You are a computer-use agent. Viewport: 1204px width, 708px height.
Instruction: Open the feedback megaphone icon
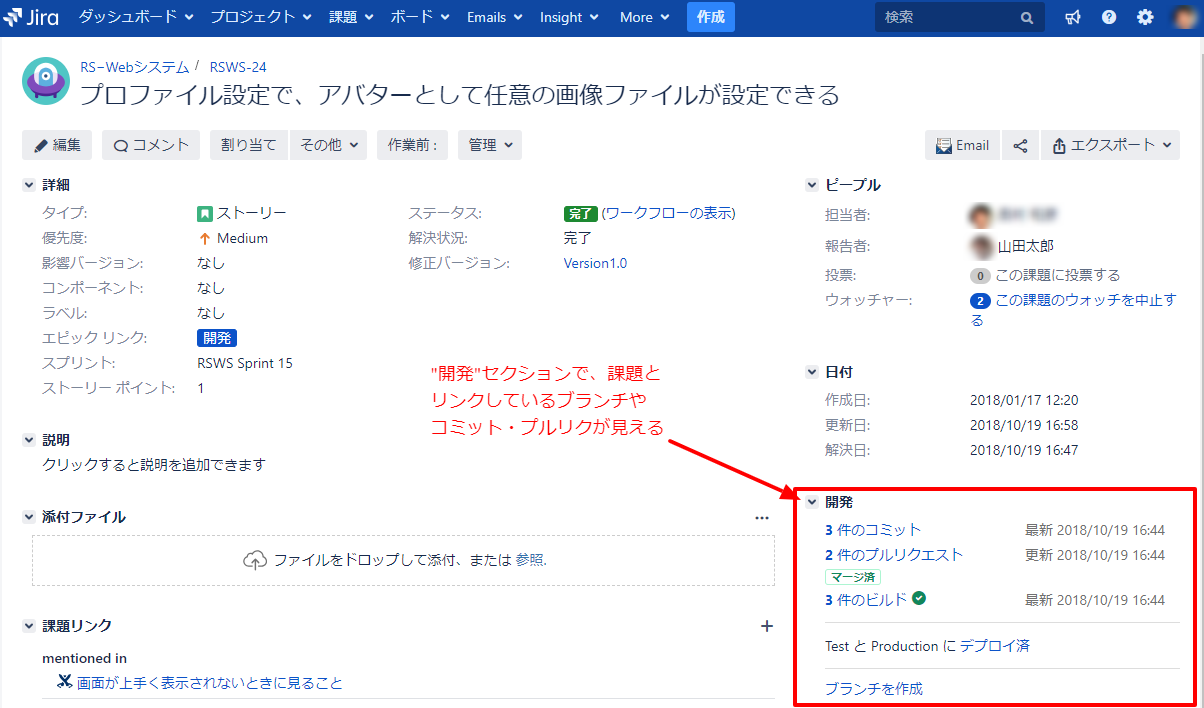1072,16
